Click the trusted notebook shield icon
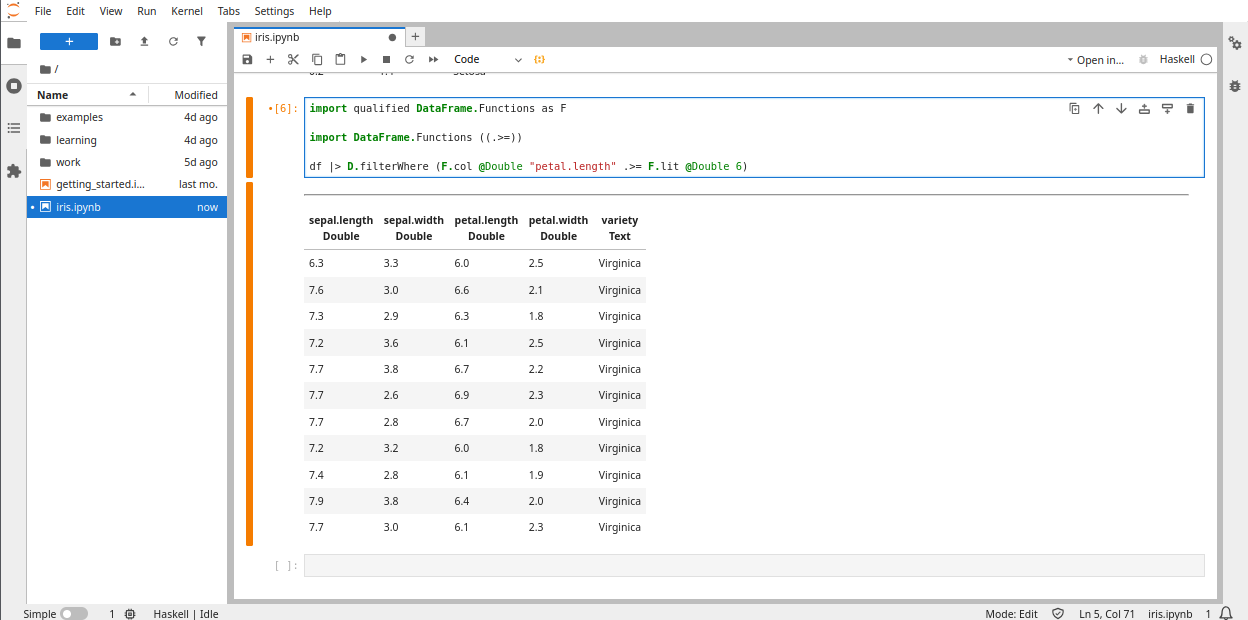1248x620 pixels. [1058, 613]
